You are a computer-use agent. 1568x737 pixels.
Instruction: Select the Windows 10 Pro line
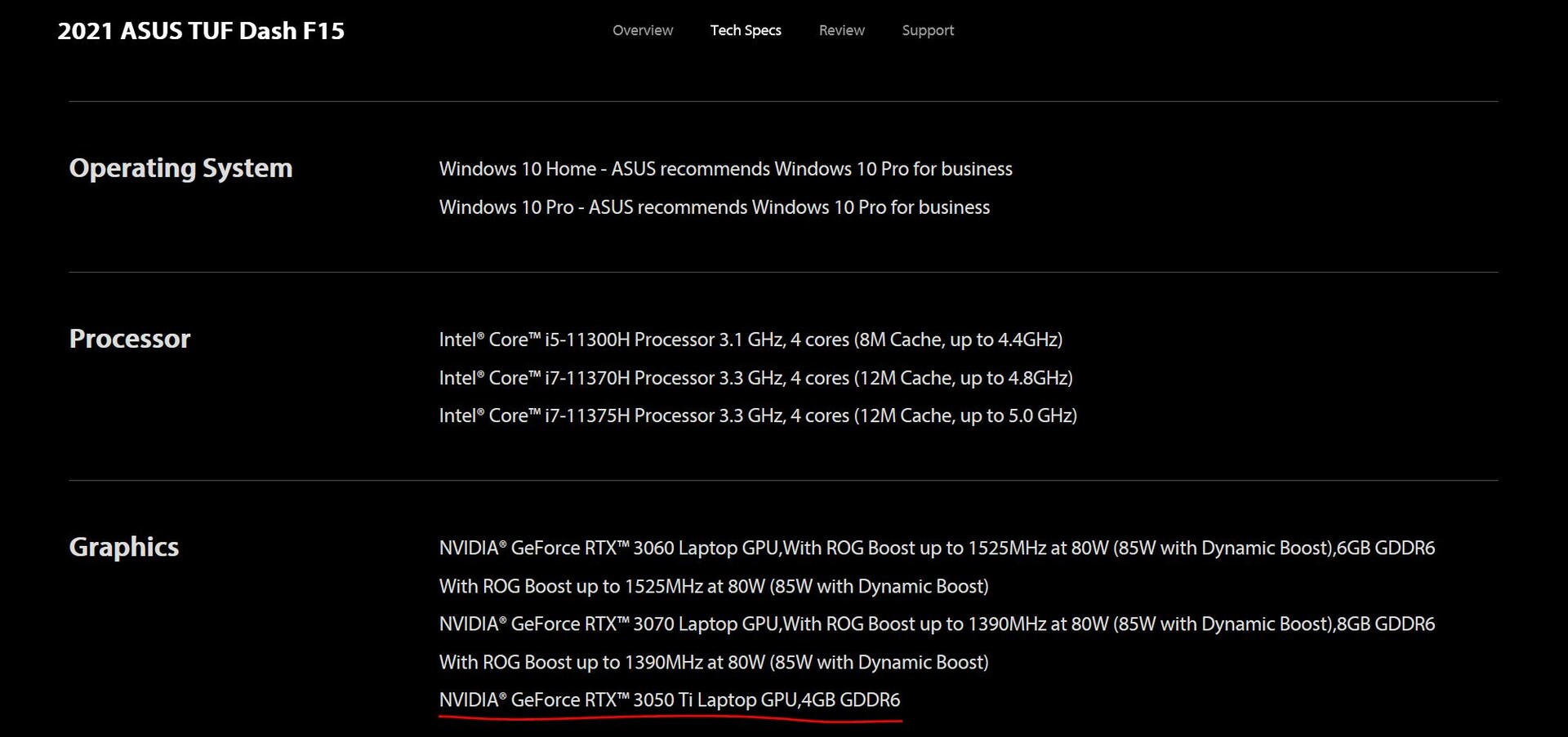point(714,207)
